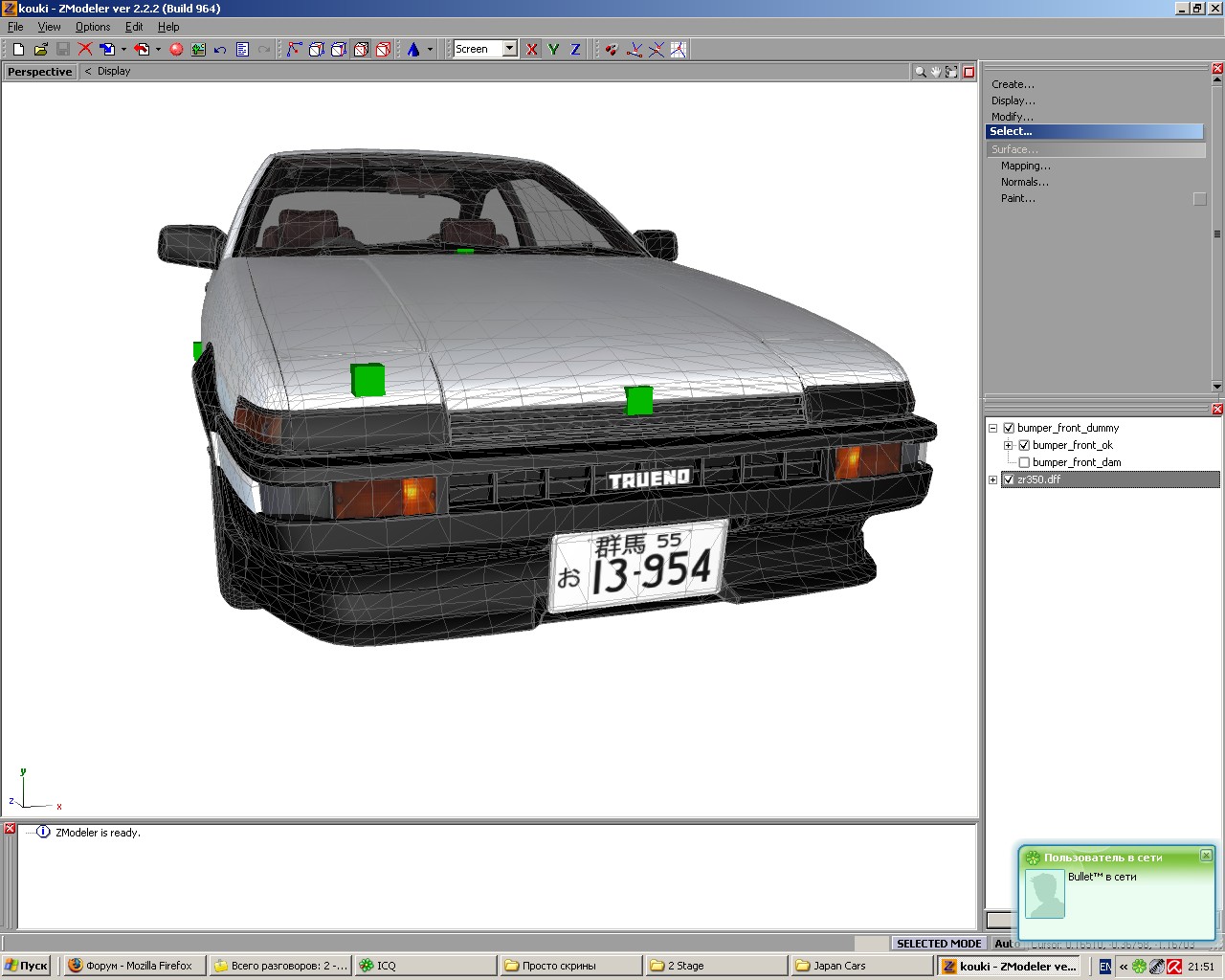Open the File menu

[x=15, y=27]
